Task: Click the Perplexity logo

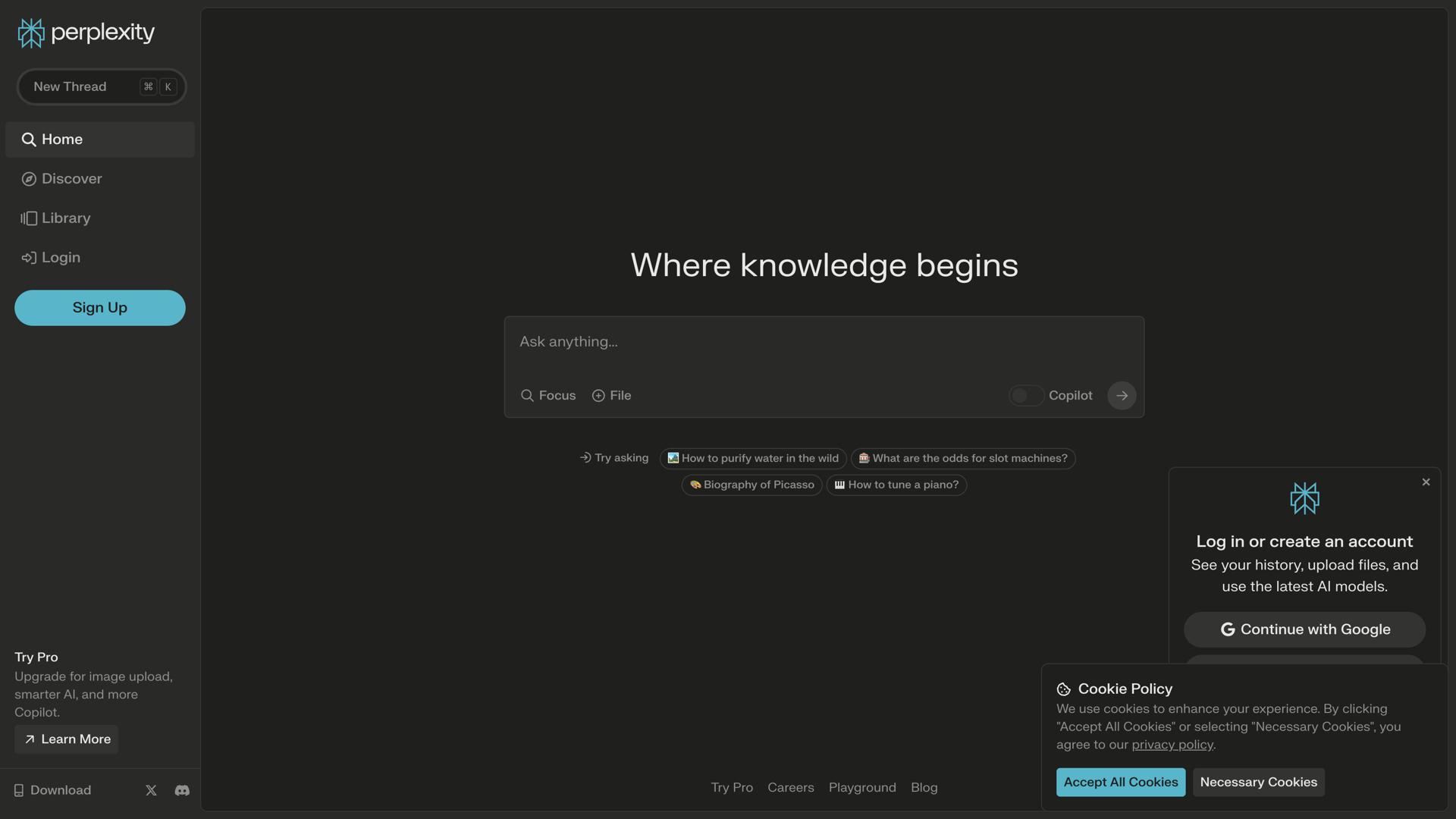Action: coord(86,33)
